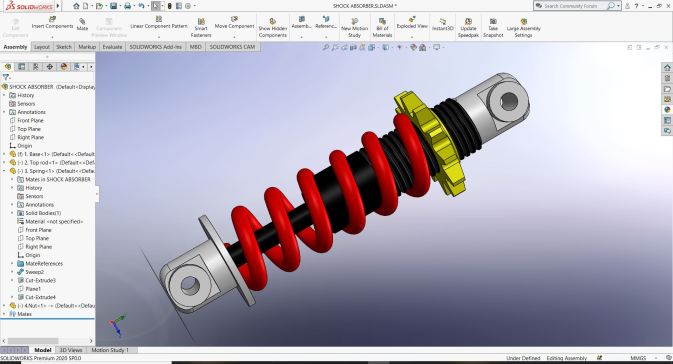Click Take Snapshot tool
The image size is (673, 364).
[x=493, y=28]
